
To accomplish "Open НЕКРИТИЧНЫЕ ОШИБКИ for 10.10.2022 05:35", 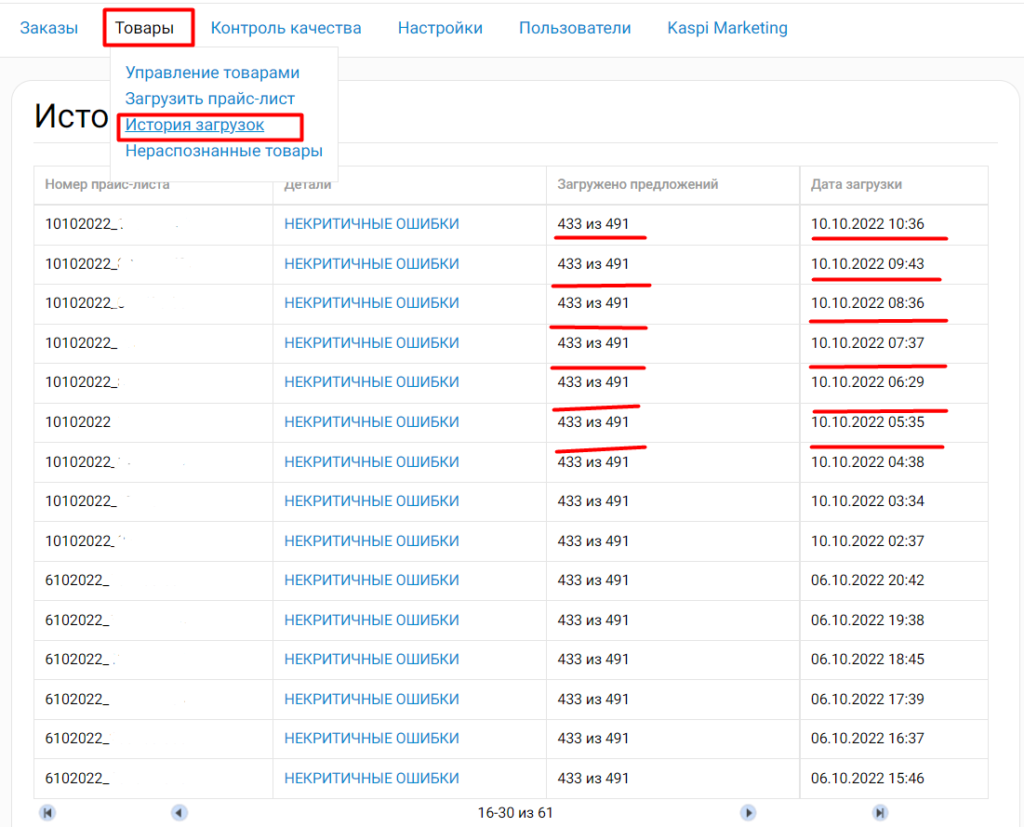I will pyautogui.click(x=372, y=422).
